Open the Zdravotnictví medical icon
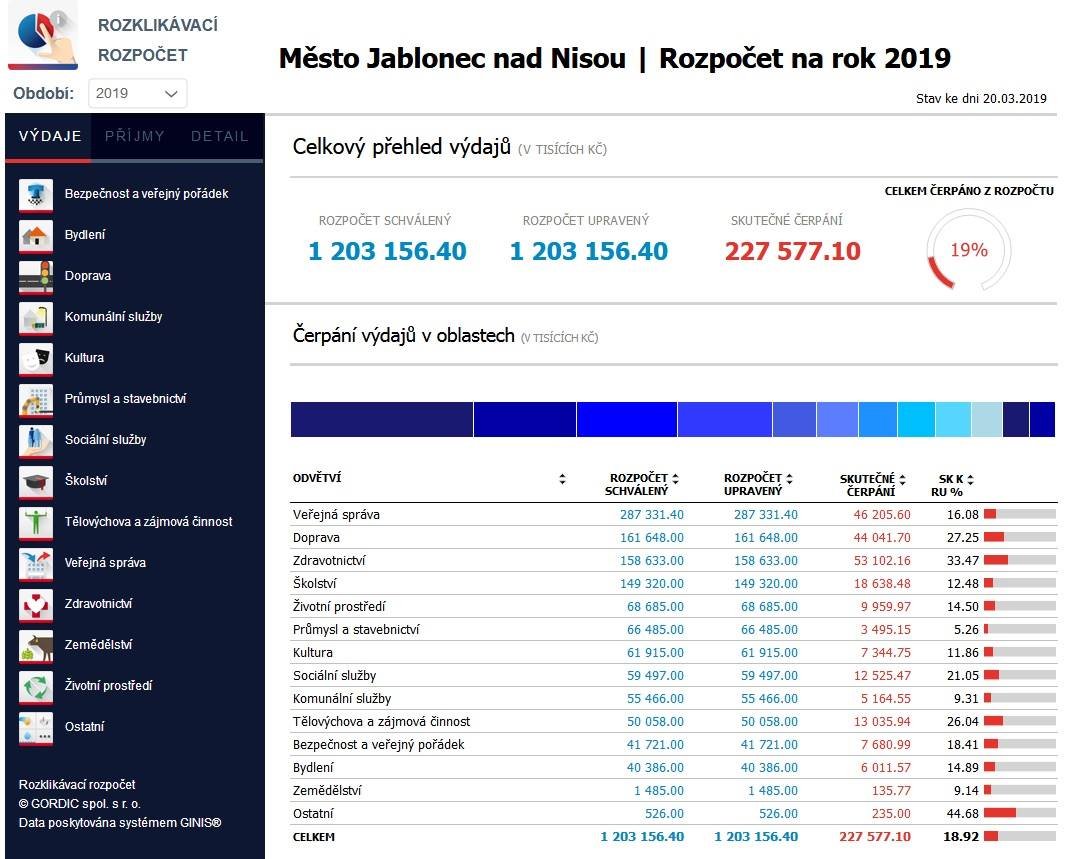This screenshot has height=859, width=1081. coord(36,604)
